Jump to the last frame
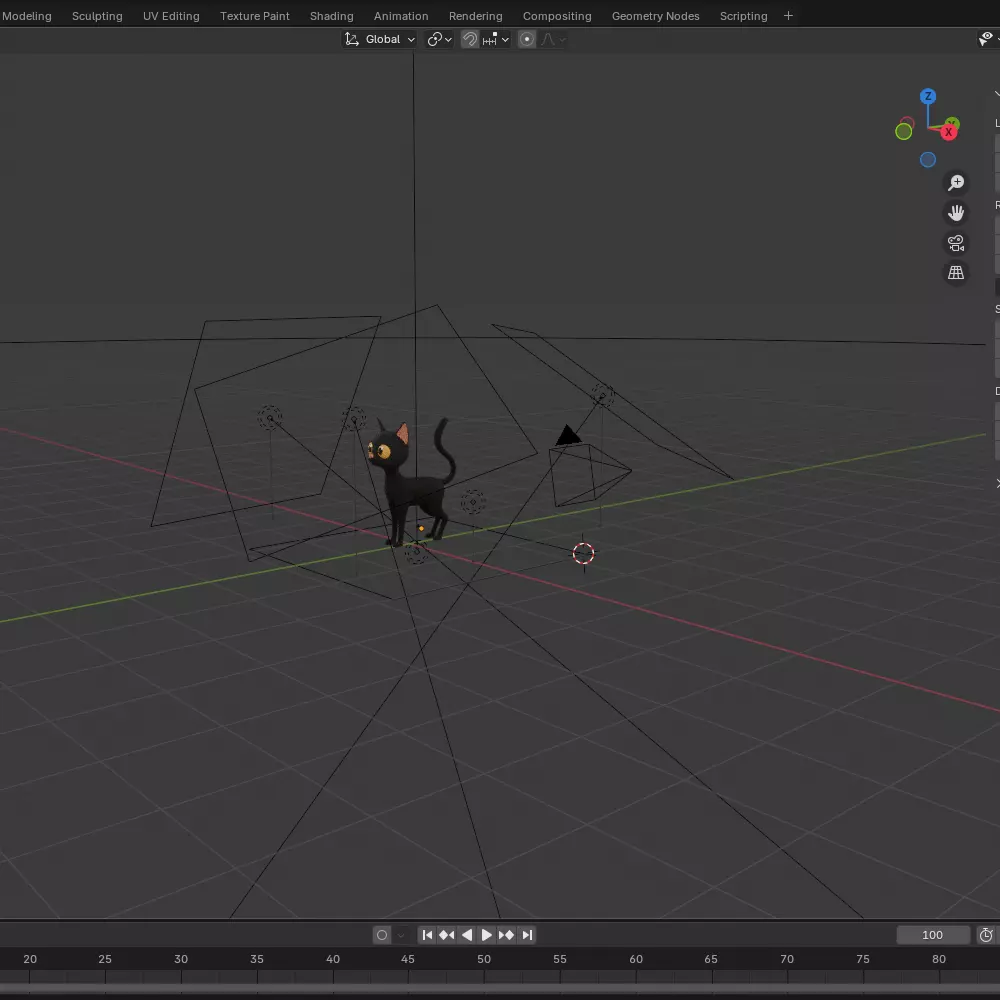Screen dimensions: 1000x1000 point(527,935)
